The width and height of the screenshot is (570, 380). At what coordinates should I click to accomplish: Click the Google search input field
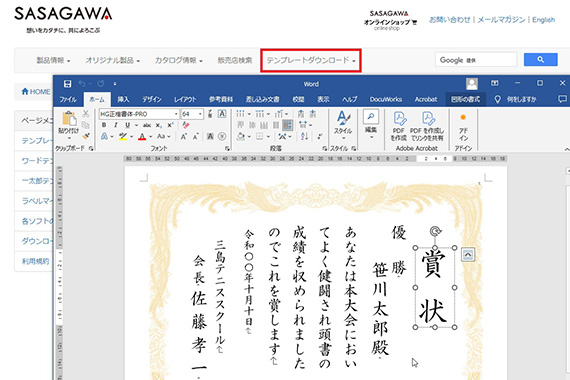[x=476, y=60]
